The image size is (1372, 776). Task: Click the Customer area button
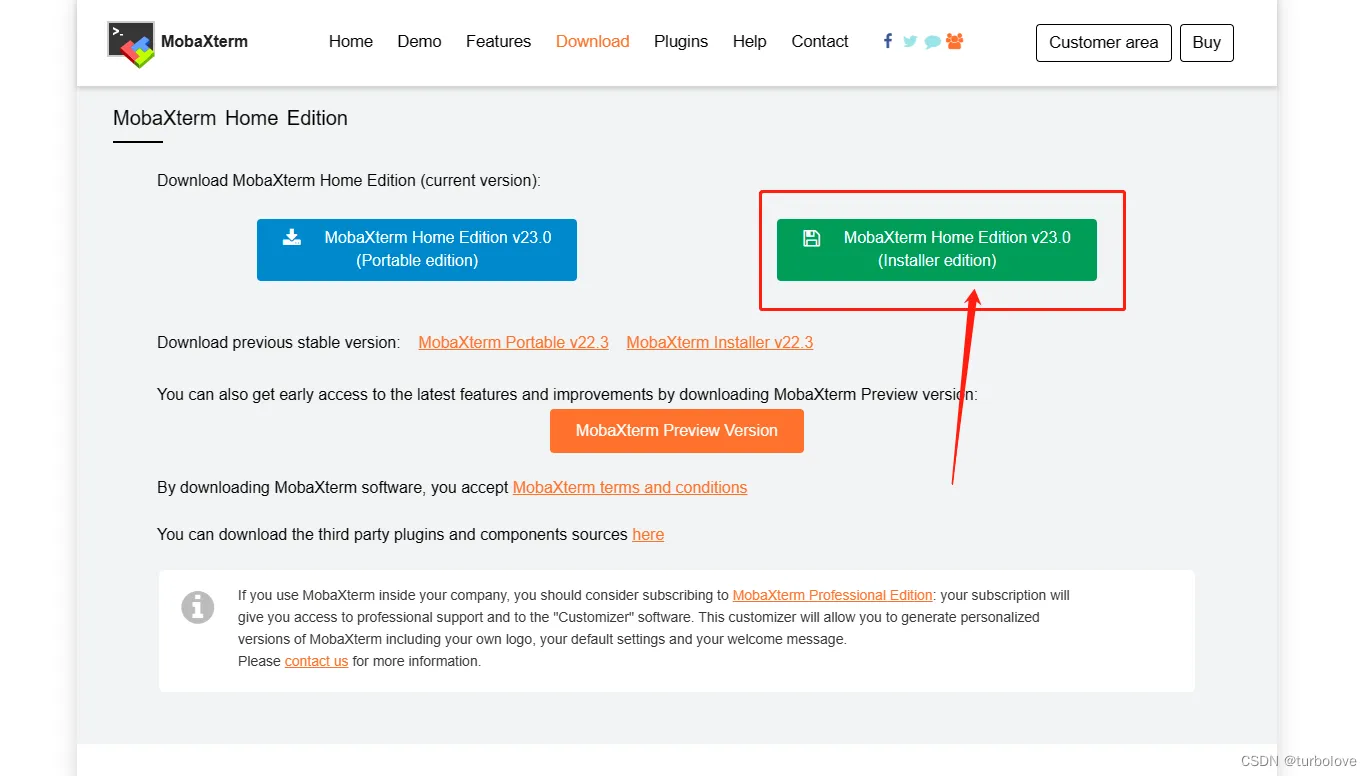coord(1104,43)
